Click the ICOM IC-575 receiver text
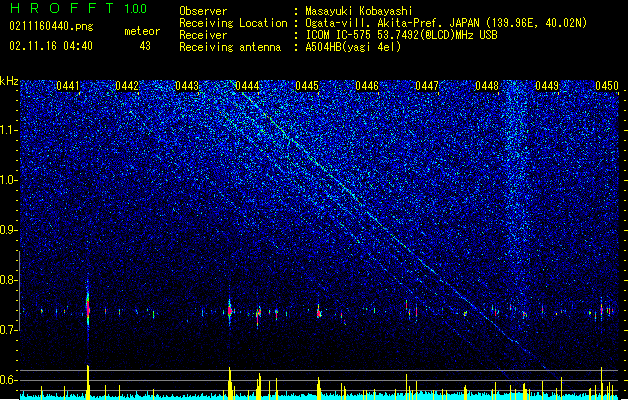This screenshot has width=629, height=400. 401,35
